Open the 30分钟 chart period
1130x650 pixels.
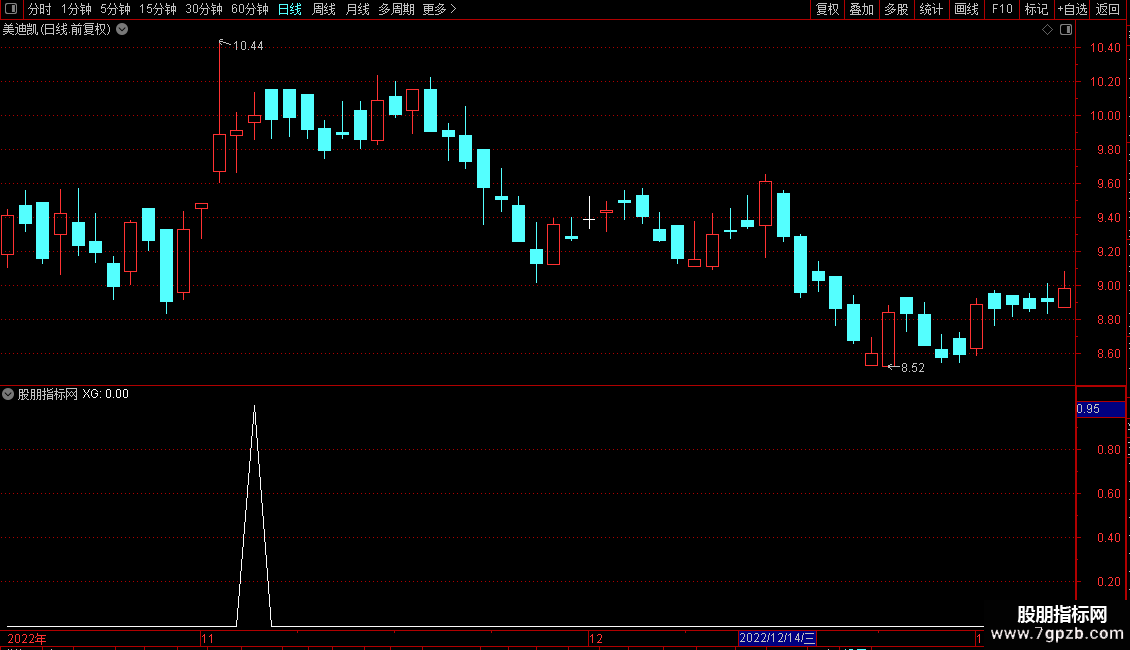(x=204, y=9)
